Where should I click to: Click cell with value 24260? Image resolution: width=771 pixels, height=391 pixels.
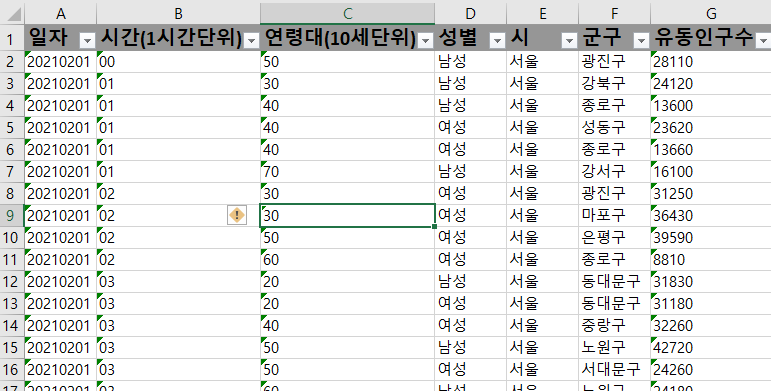711,369
